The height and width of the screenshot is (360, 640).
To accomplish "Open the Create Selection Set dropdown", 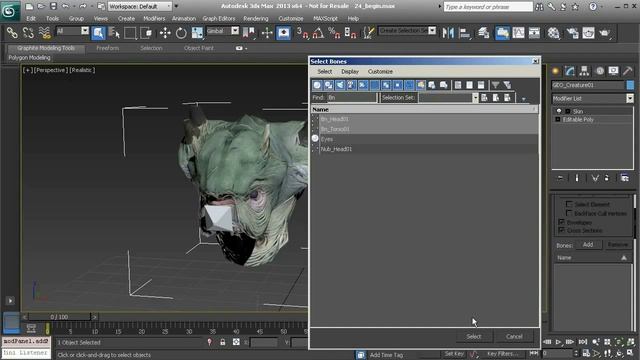I will [x=432, y=31].
